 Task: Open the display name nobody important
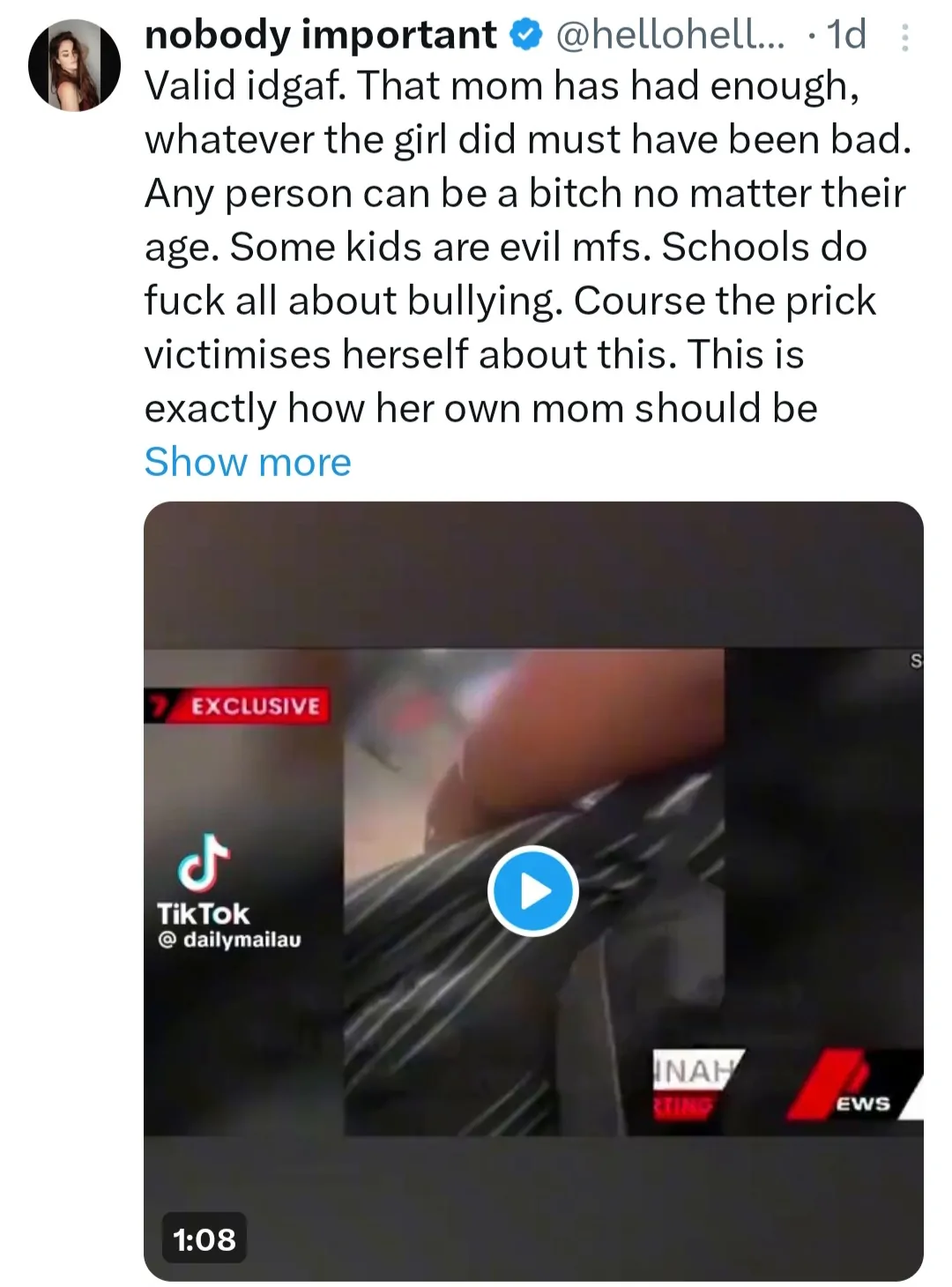pyautogui.click(x=321, y=35)
